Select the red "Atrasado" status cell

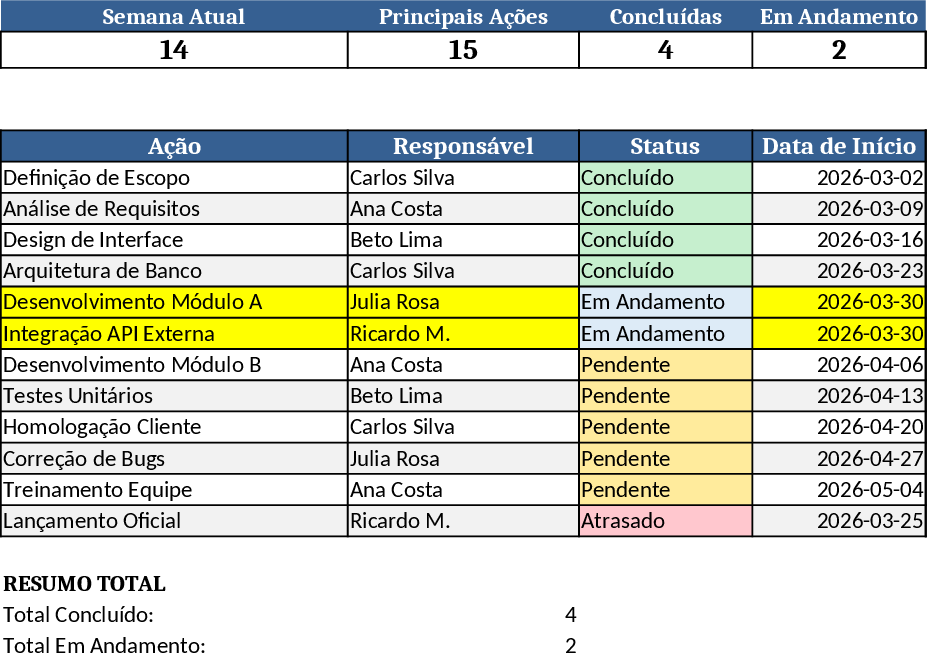665,521
